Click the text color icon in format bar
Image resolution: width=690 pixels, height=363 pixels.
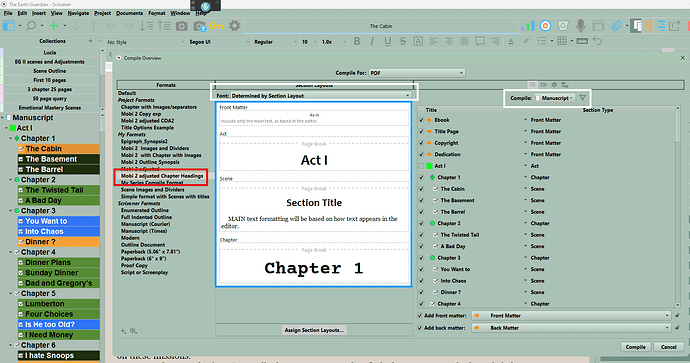(x=511, y=41)
